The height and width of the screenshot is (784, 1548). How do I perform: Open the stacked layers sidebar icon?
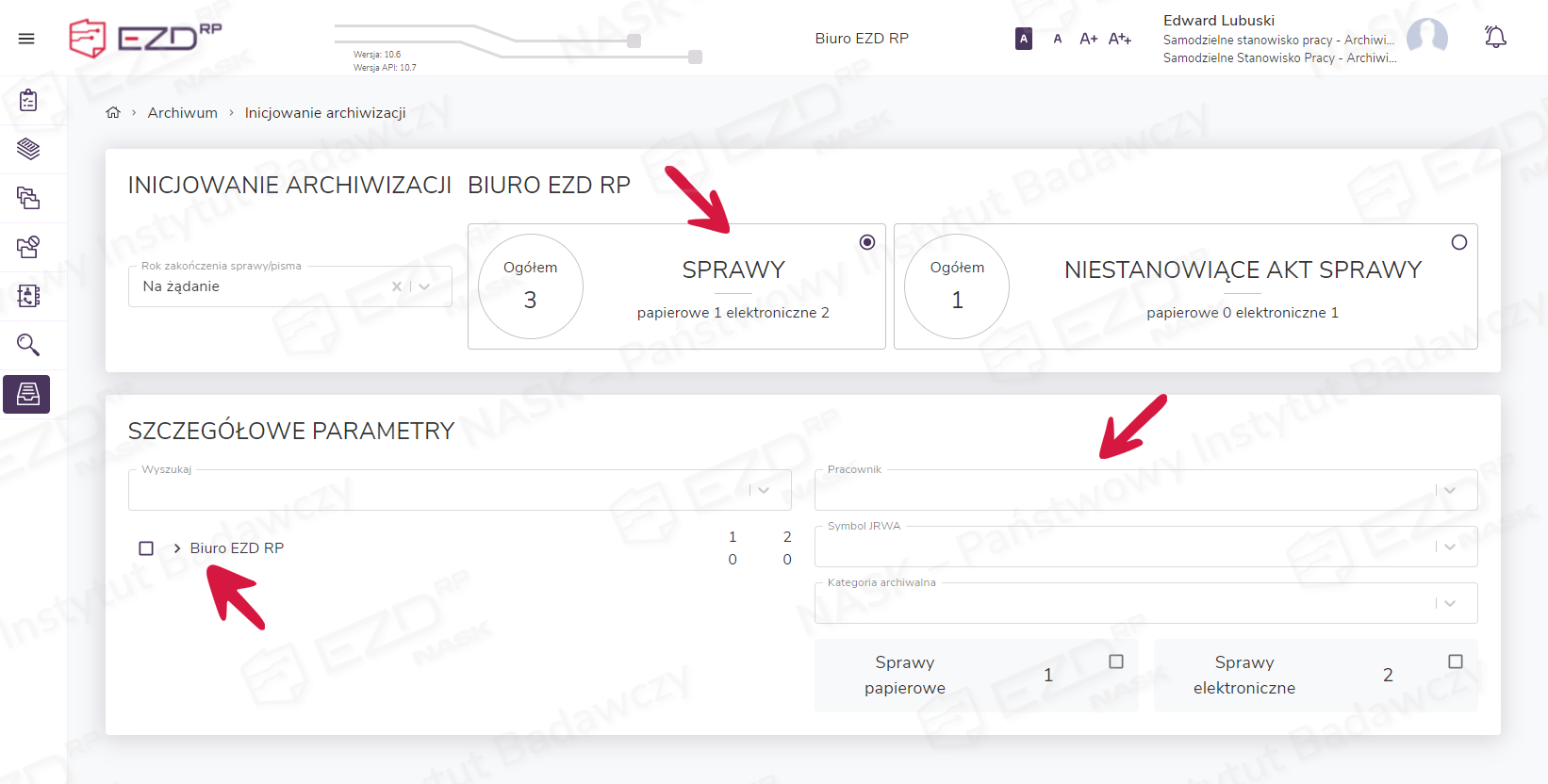(28, 149)
